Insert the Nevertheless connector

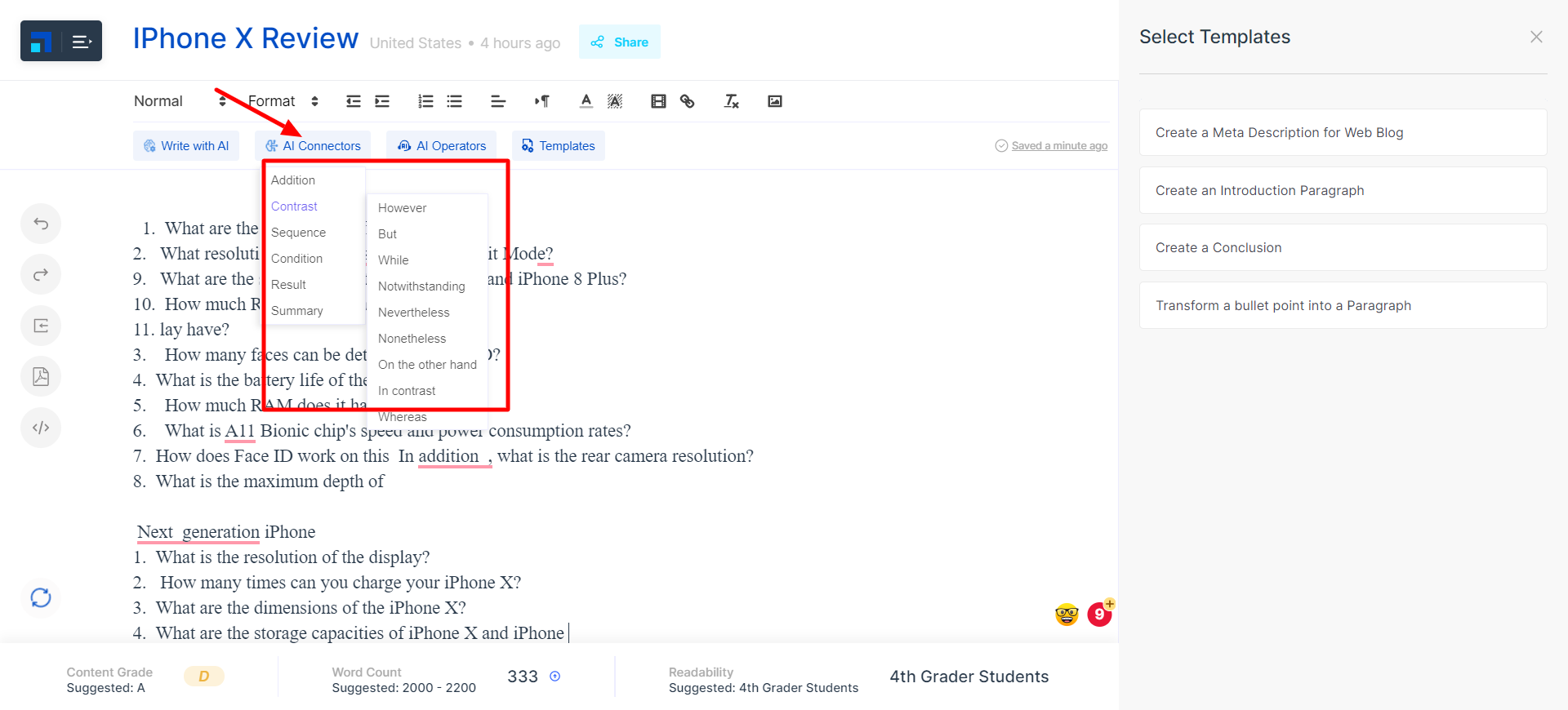tap(413, 313)
